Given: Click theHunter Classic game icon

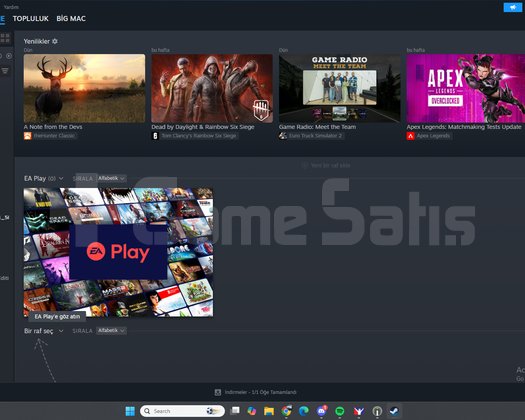Looking at the screenshot, I should pyautogui.click(x=27, y=136).
